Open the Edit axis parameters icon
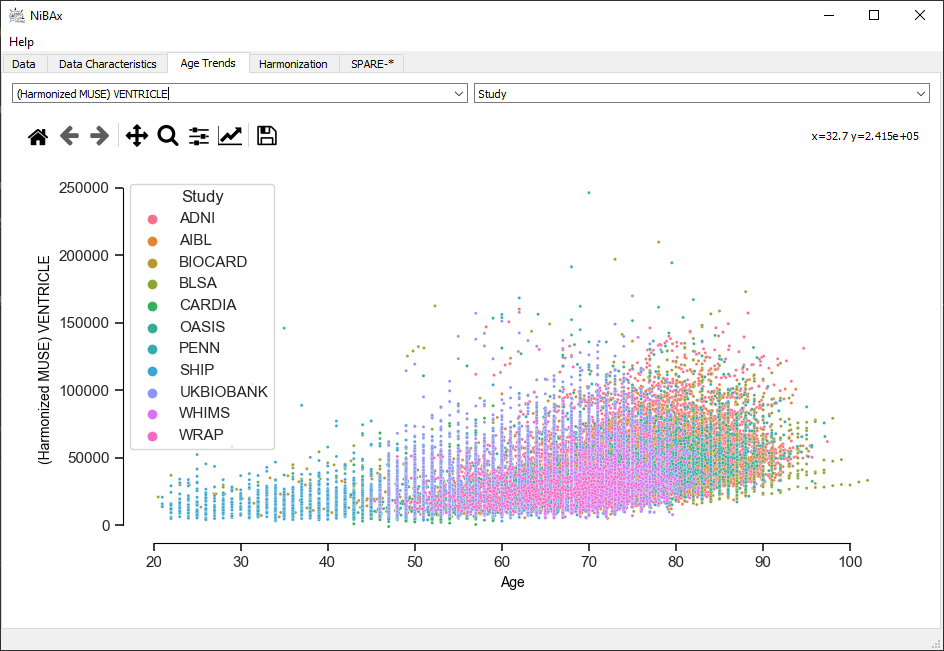Image resolution: width=944 pixels, height=651 pixels. pos(230,136)
